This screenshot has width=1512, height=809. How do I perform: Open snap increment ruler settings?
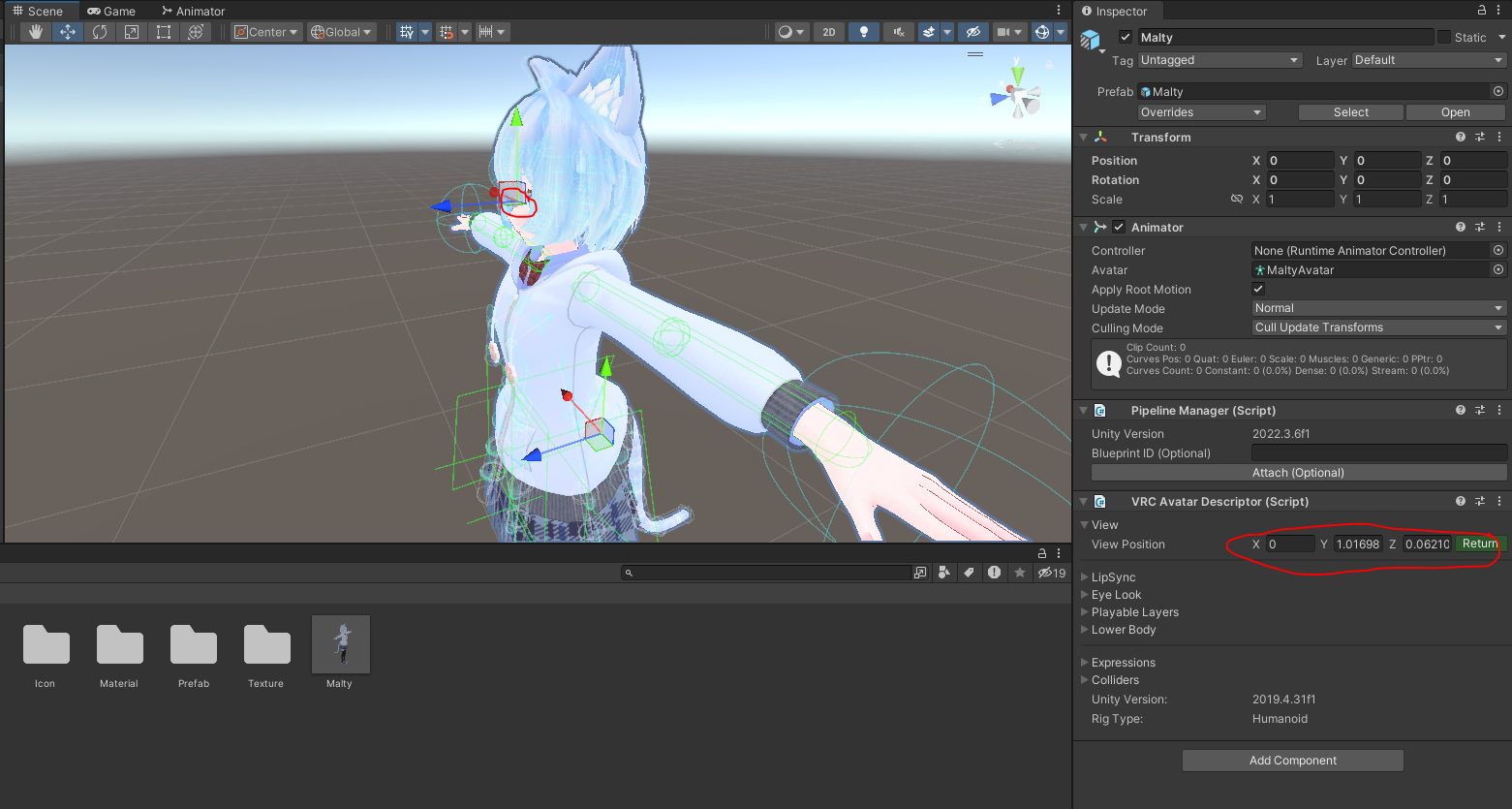492,32
